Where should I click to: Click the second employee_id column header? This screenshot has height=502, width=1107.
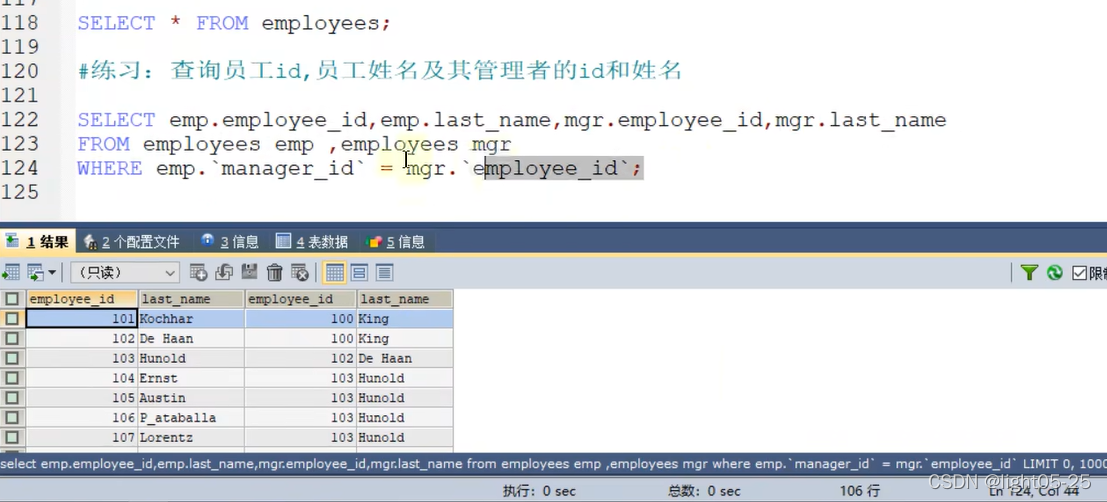coord(300,299)
